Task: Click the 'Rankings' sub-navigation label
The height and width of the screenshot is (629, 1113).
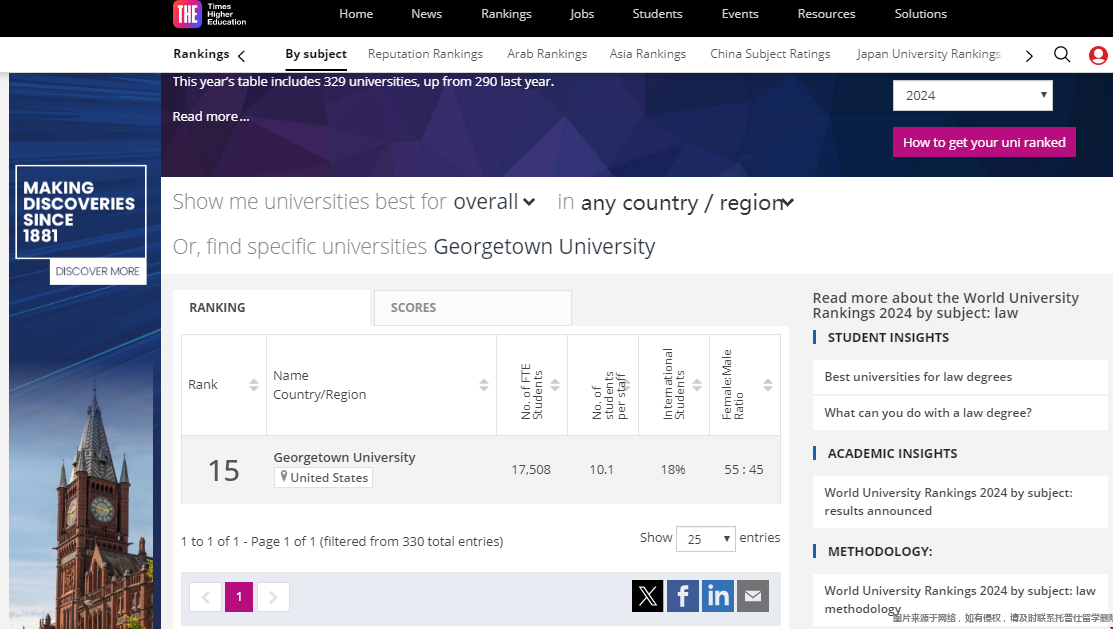Action: (201, 54)
